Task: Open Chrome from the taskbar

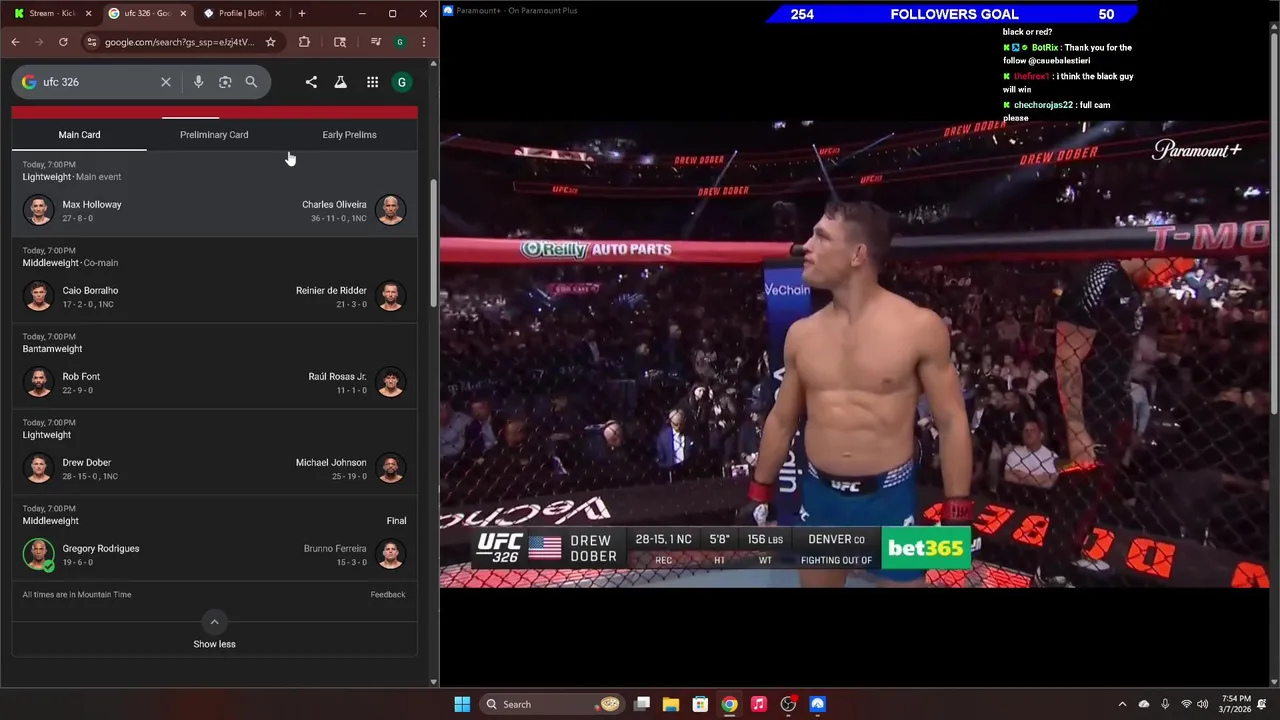Action: pos(730,704)
